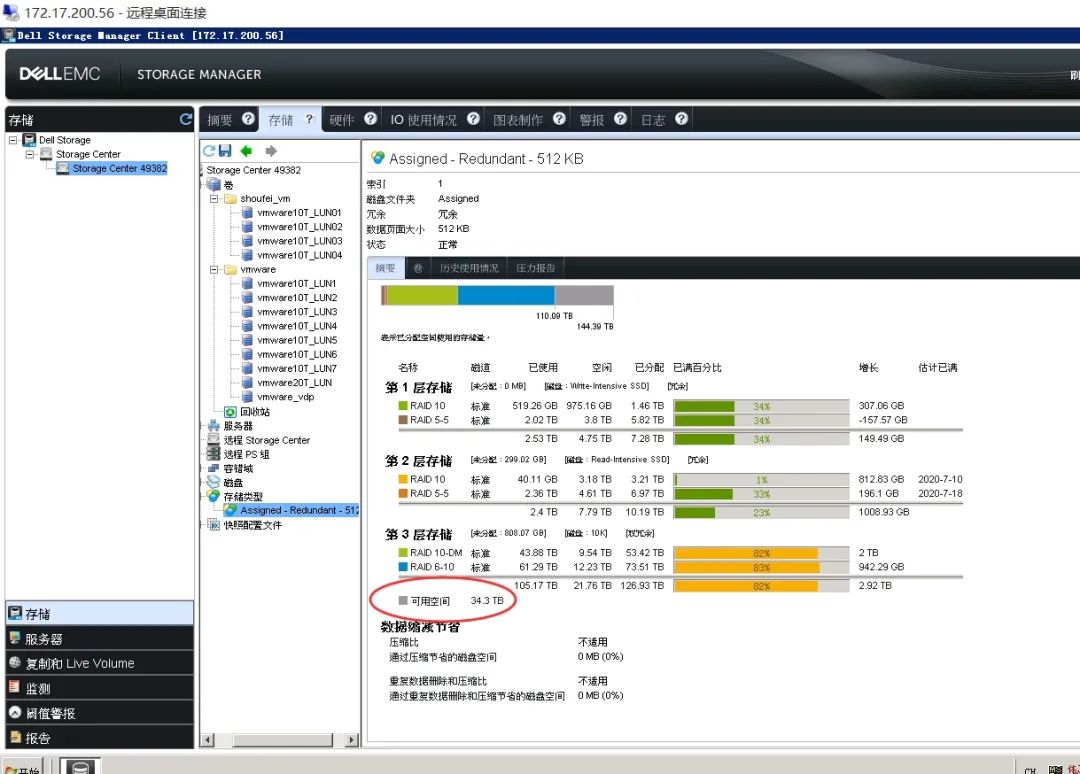
Task: Switch to the 日志 tab
Action: click(653, 120)
